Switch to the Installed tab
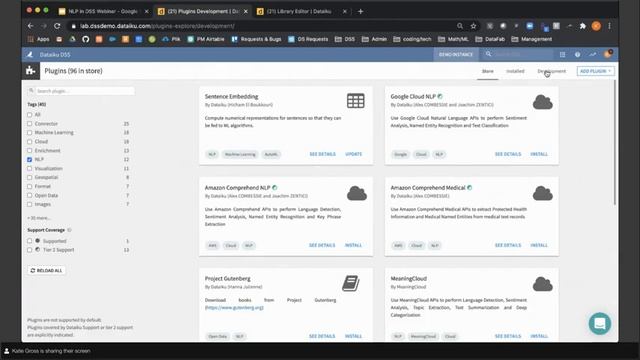Screen dimensions: 640x360 [x=515, y=71]
